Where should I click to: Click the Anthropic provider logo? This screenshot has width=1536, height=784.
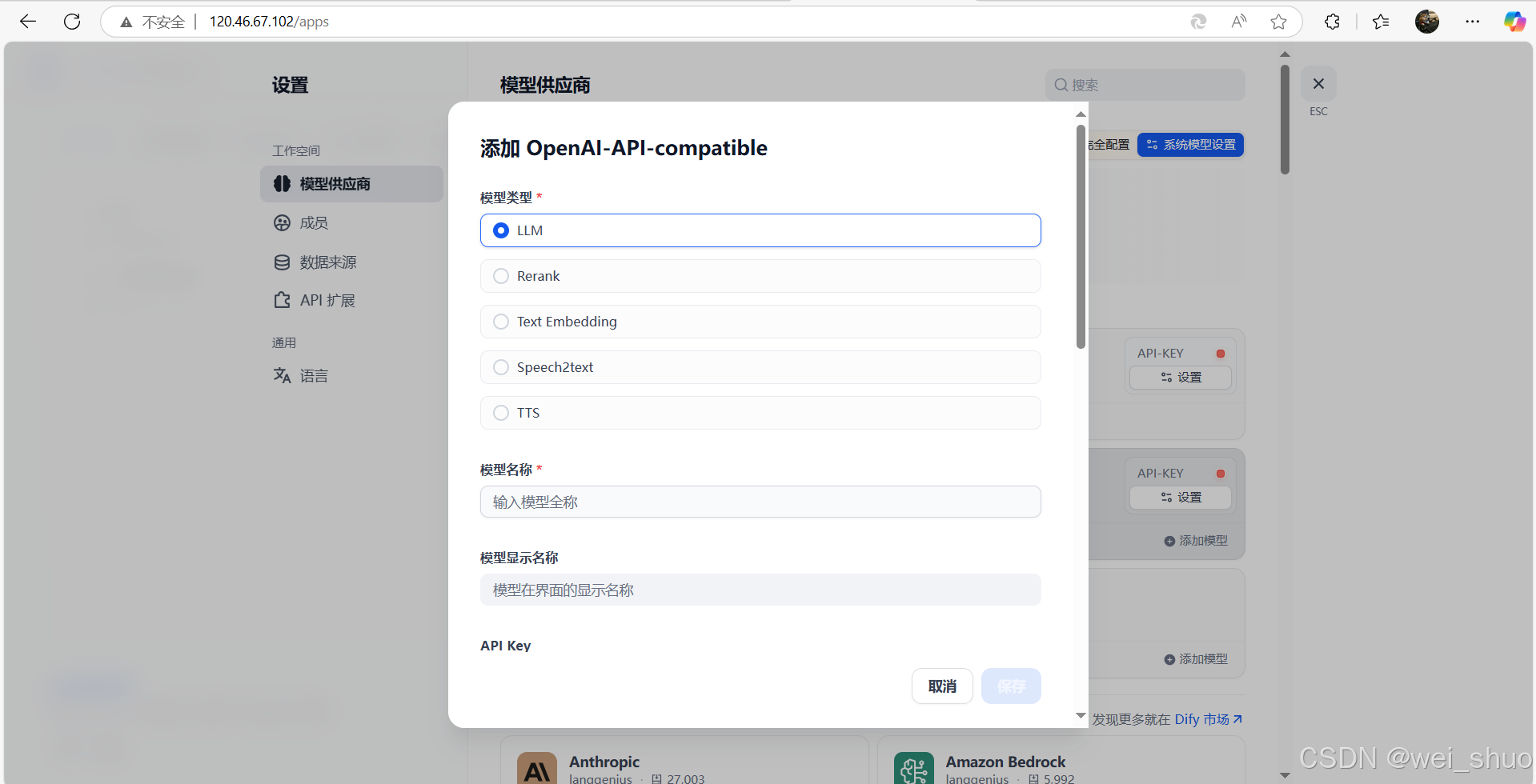pos(537,768)
